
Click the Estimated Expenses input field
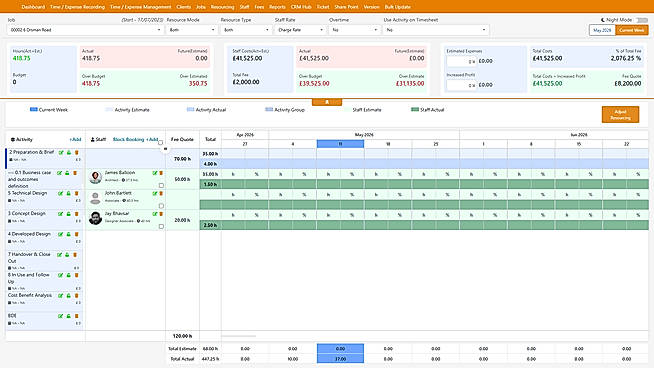pos(461,61)
